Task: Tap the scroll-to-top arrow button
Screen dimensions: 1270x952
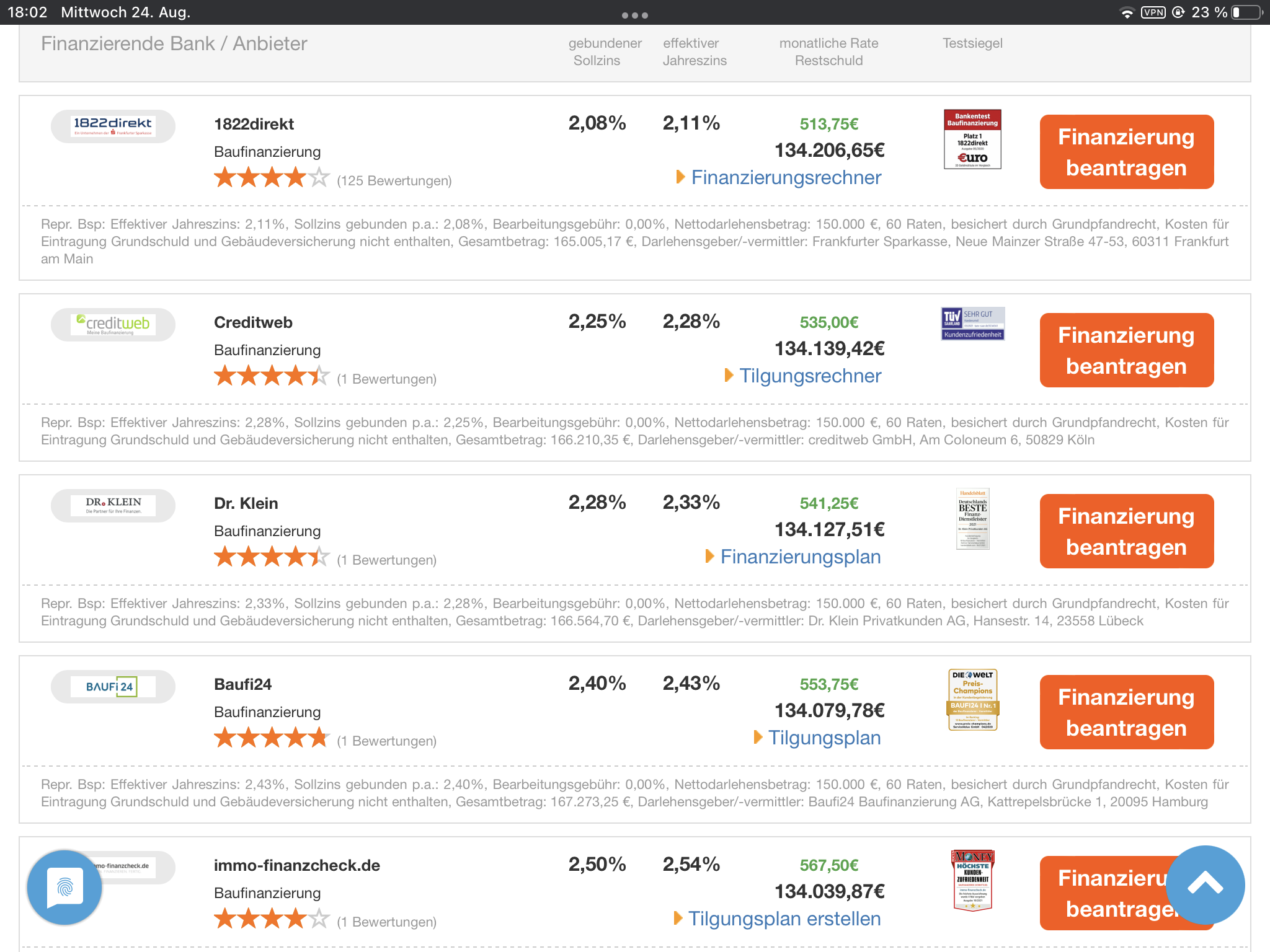Action: coord(1205,884)
